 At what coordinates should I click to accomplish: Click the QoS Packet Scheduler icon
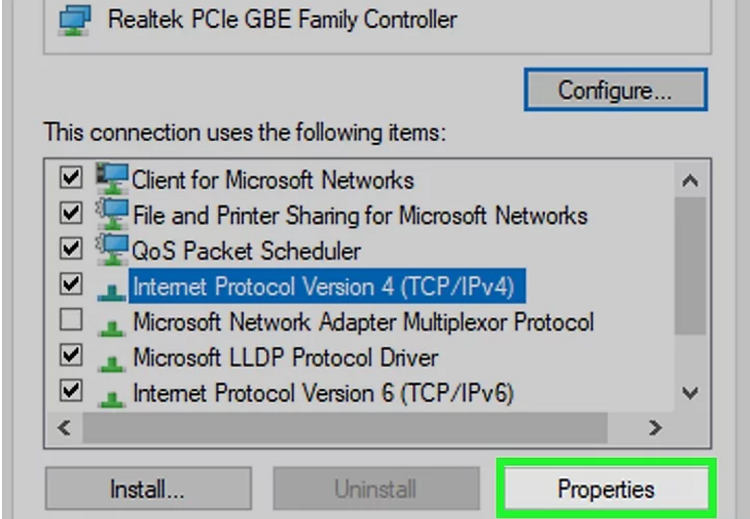pos(112,250)
